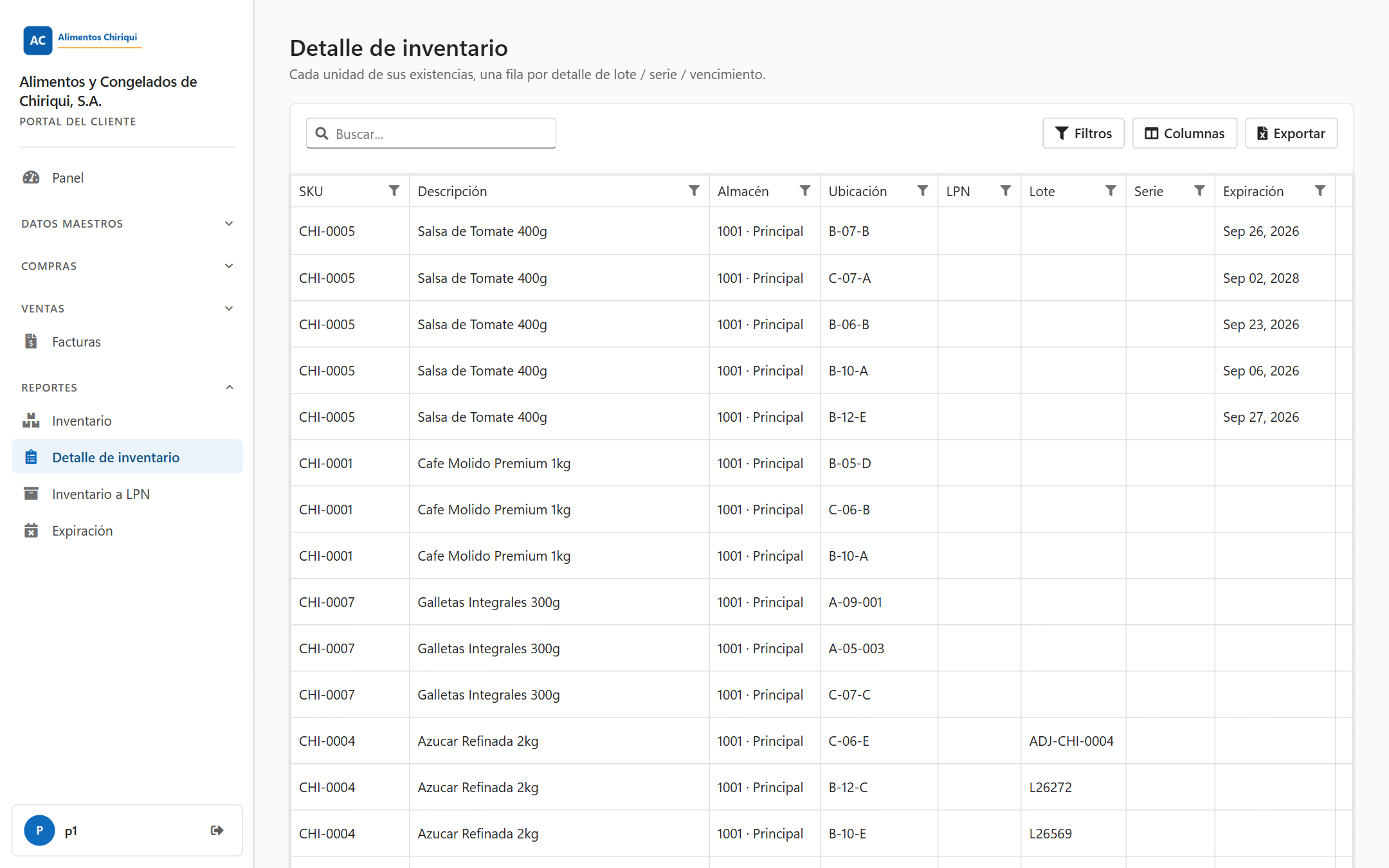
Task: Click the Serie column filter icon
Action: pos(1199,191)
